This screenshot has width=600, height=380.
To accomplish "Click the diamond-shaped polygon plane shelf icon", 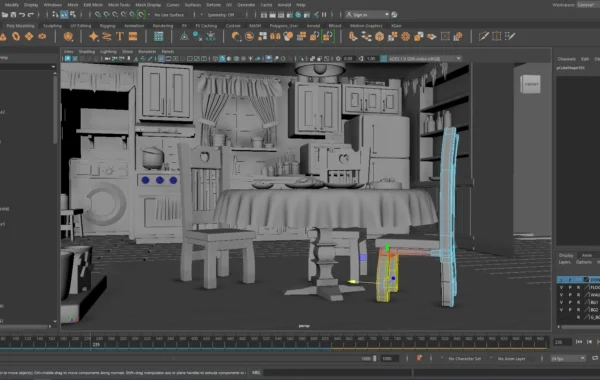I will [x=29, y=36].
